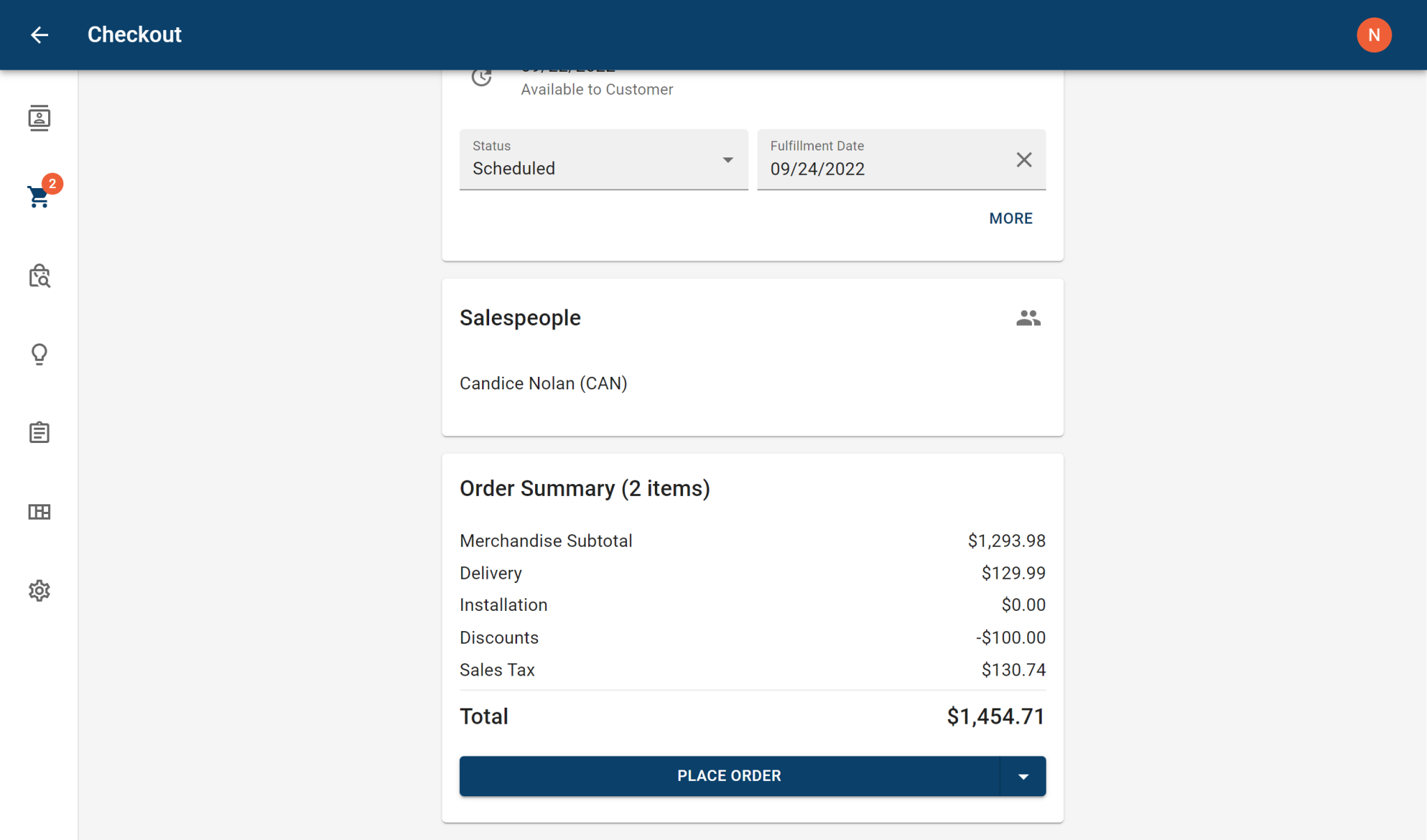Click the clock icon beside Available to Customer
Screen dimensions: 1427x840
481,77
